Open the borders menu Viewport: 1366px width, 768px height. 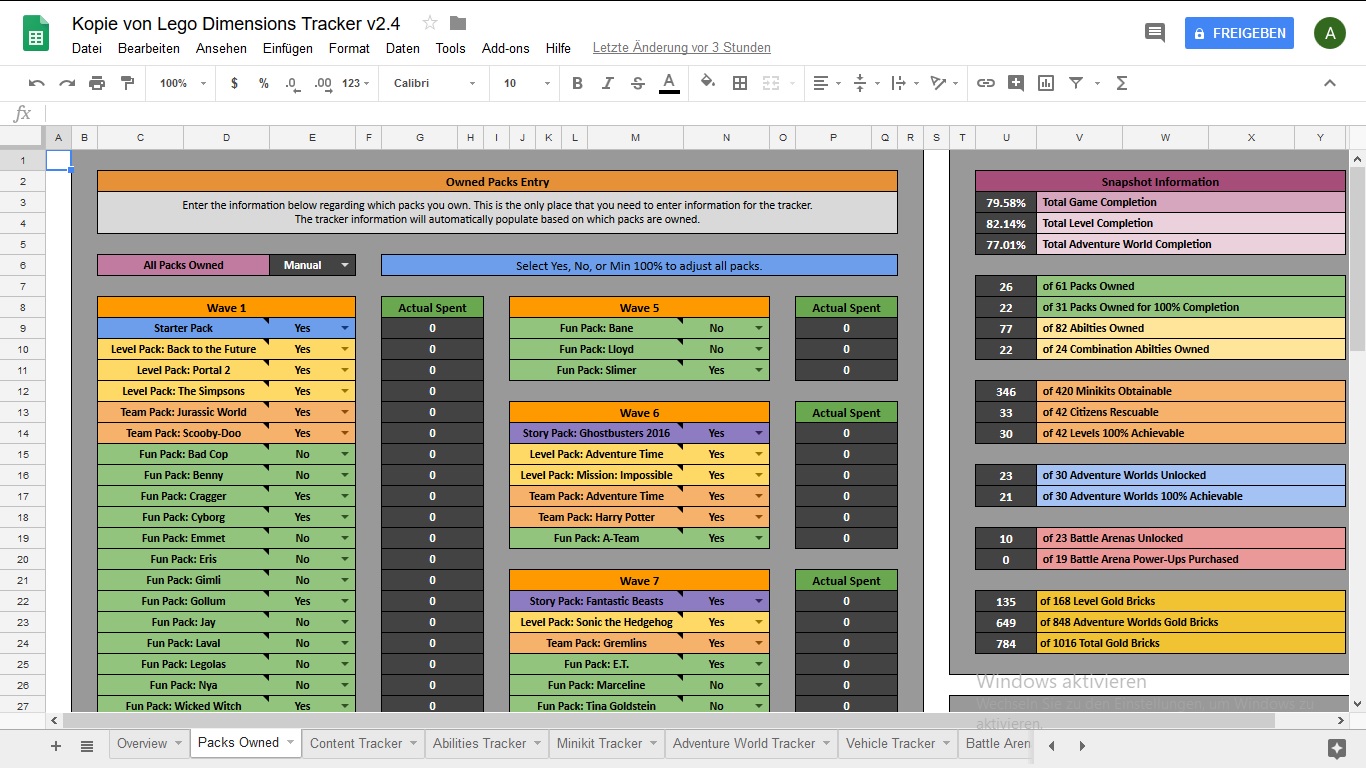coord(740,83)
